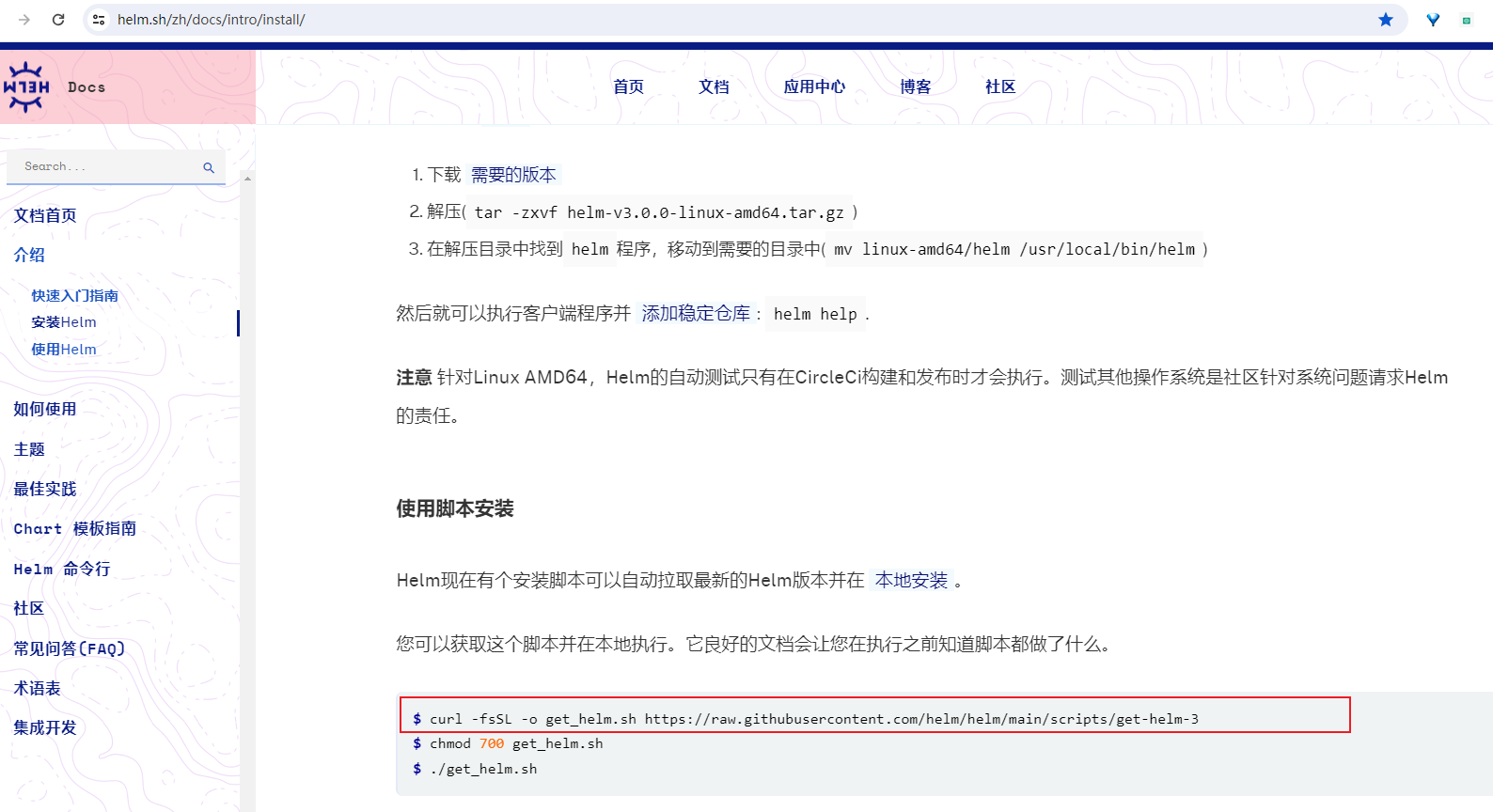Click the helm help code text

pyautogui.click(x=815, y=314)
